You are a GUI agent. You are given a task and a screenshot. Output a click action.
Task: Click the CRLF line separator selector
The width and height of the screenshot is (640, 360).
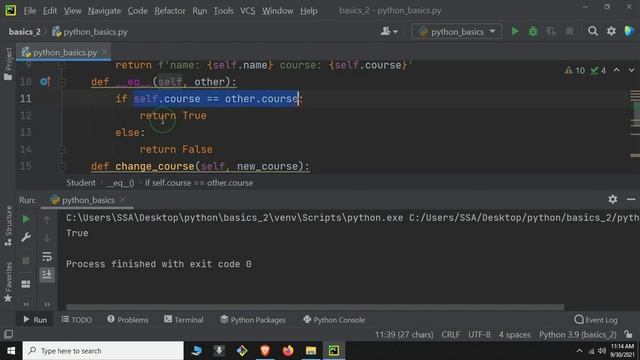coord(451,335)
